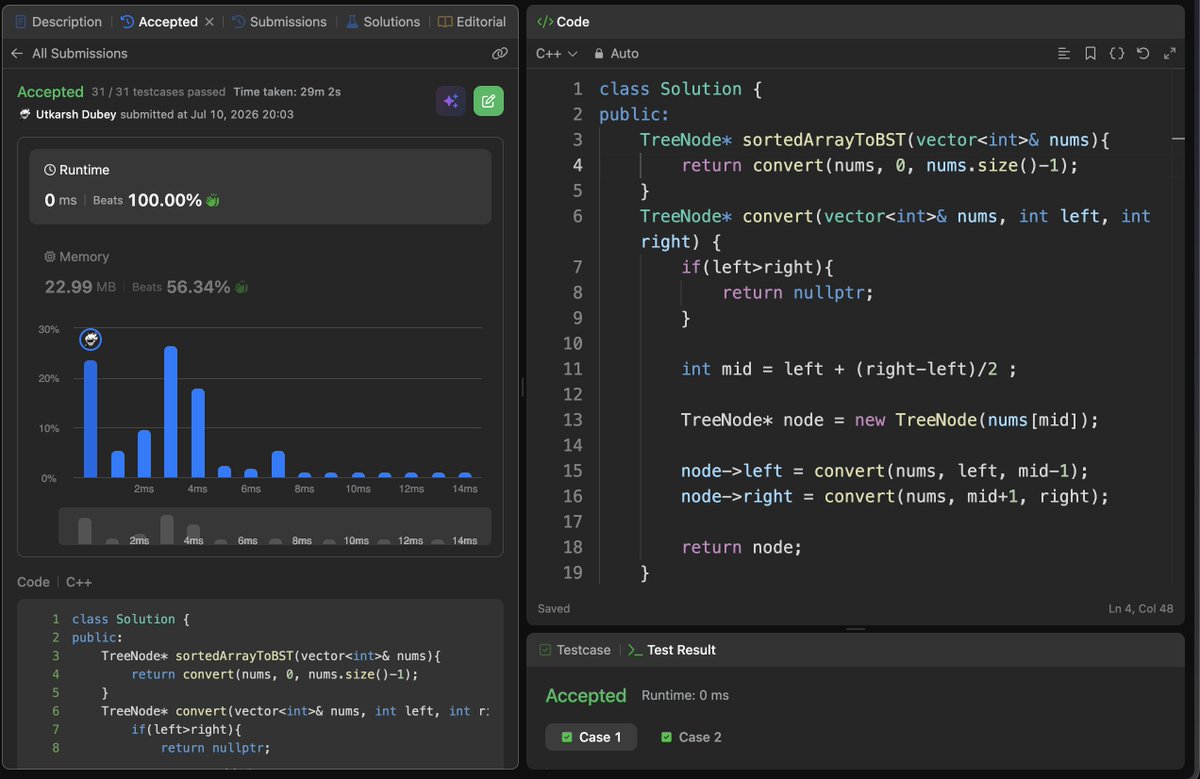Image resolution: width=1200 pixels, height=779 pixels.
Task: Click the Ln 4, Col 48 status
Action: click(x=1140, y=608)
